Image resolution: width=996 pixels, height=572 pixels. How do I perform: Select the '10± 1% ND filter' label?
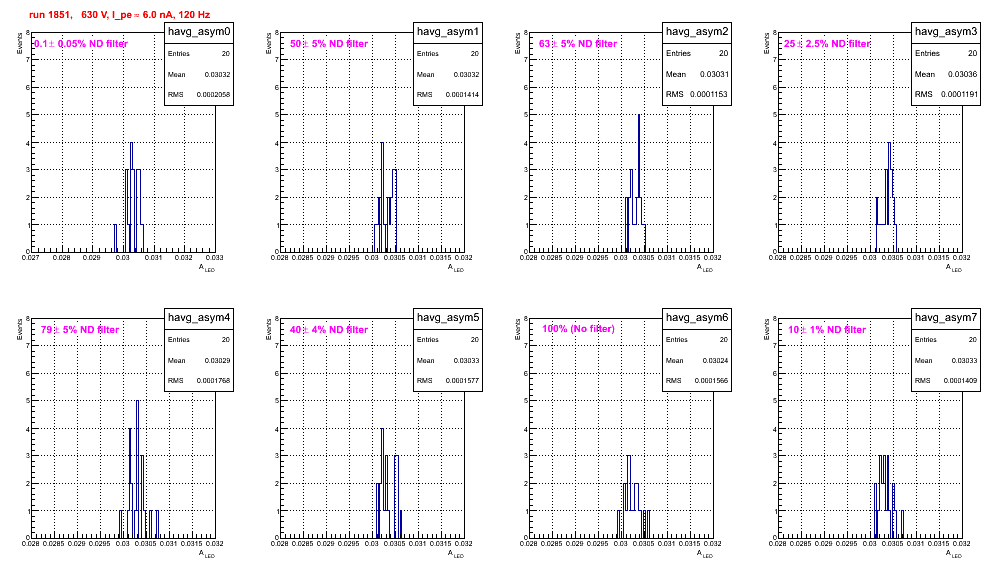(827, 330)
